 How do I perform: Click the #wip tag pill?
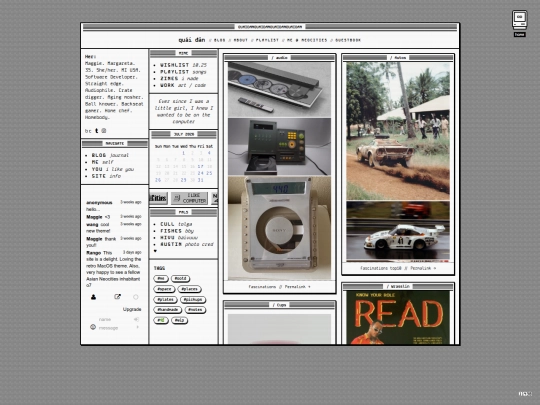tap(179, 320)
